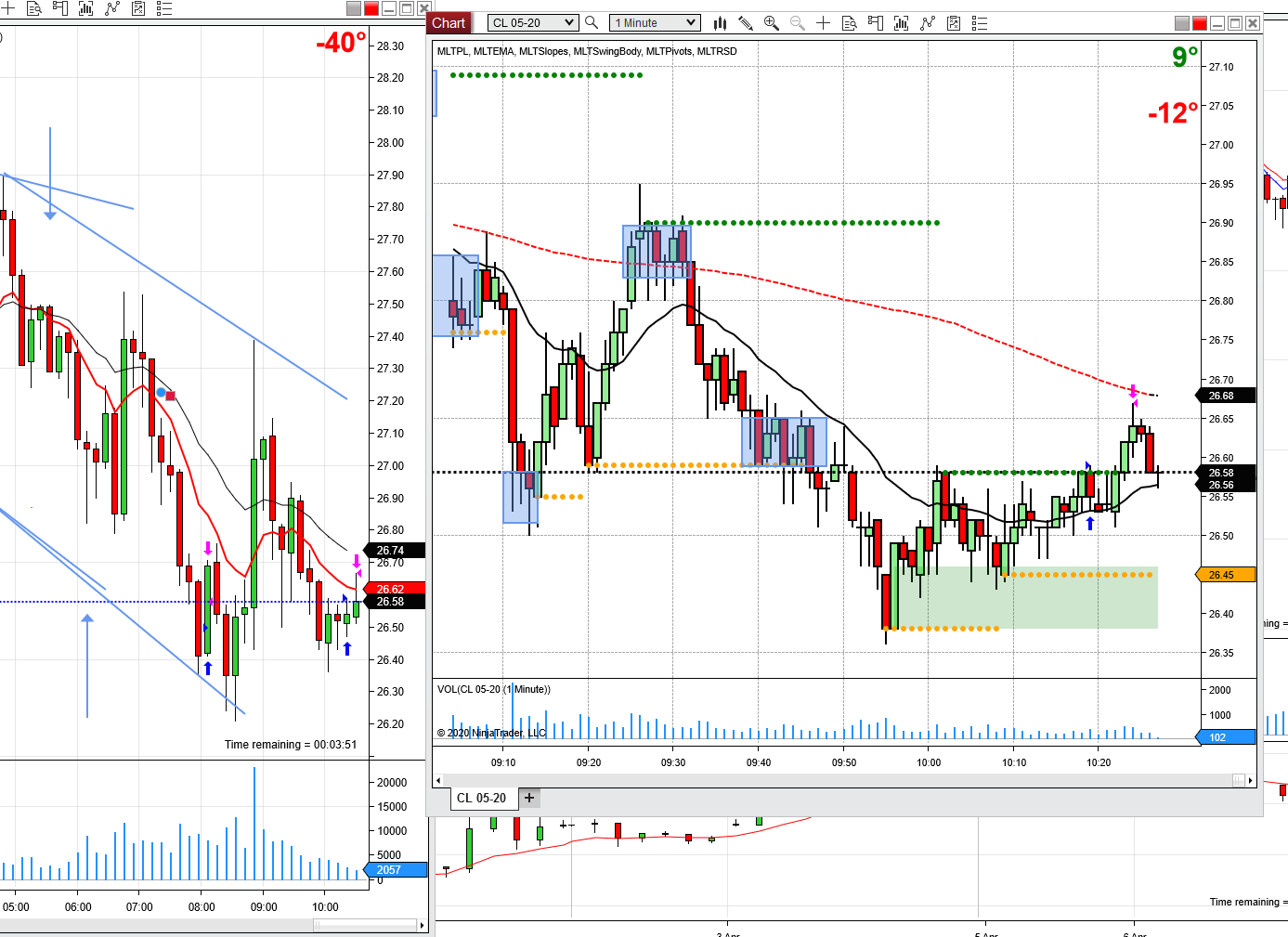Click the blue 102 volume marker
The height and width of the screenshot is (937, 1288).
click(1227, 737)
